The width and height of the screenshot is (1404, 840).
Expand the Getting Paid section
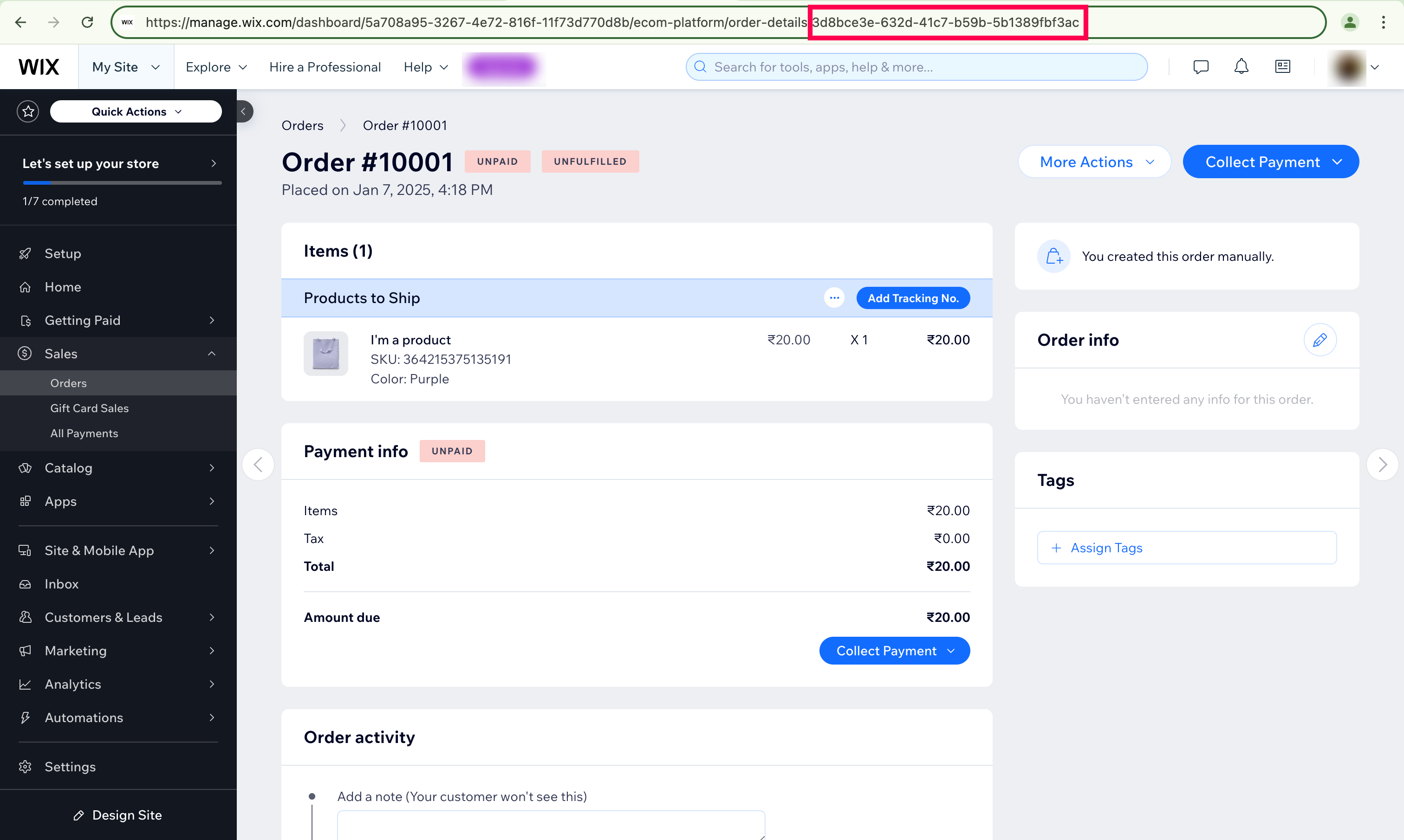(118, 320)
